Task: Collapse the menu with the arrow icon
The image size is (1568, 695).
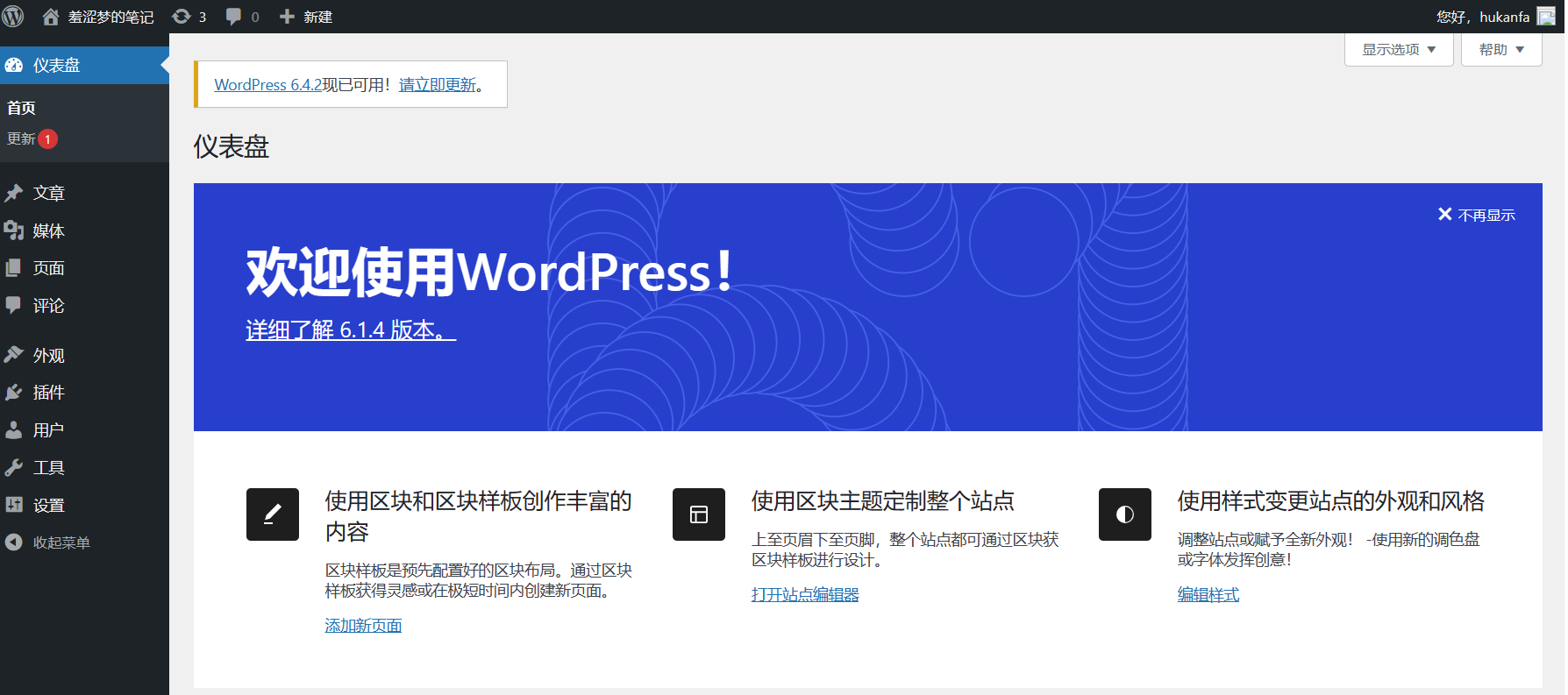Action: click(14, 543)
